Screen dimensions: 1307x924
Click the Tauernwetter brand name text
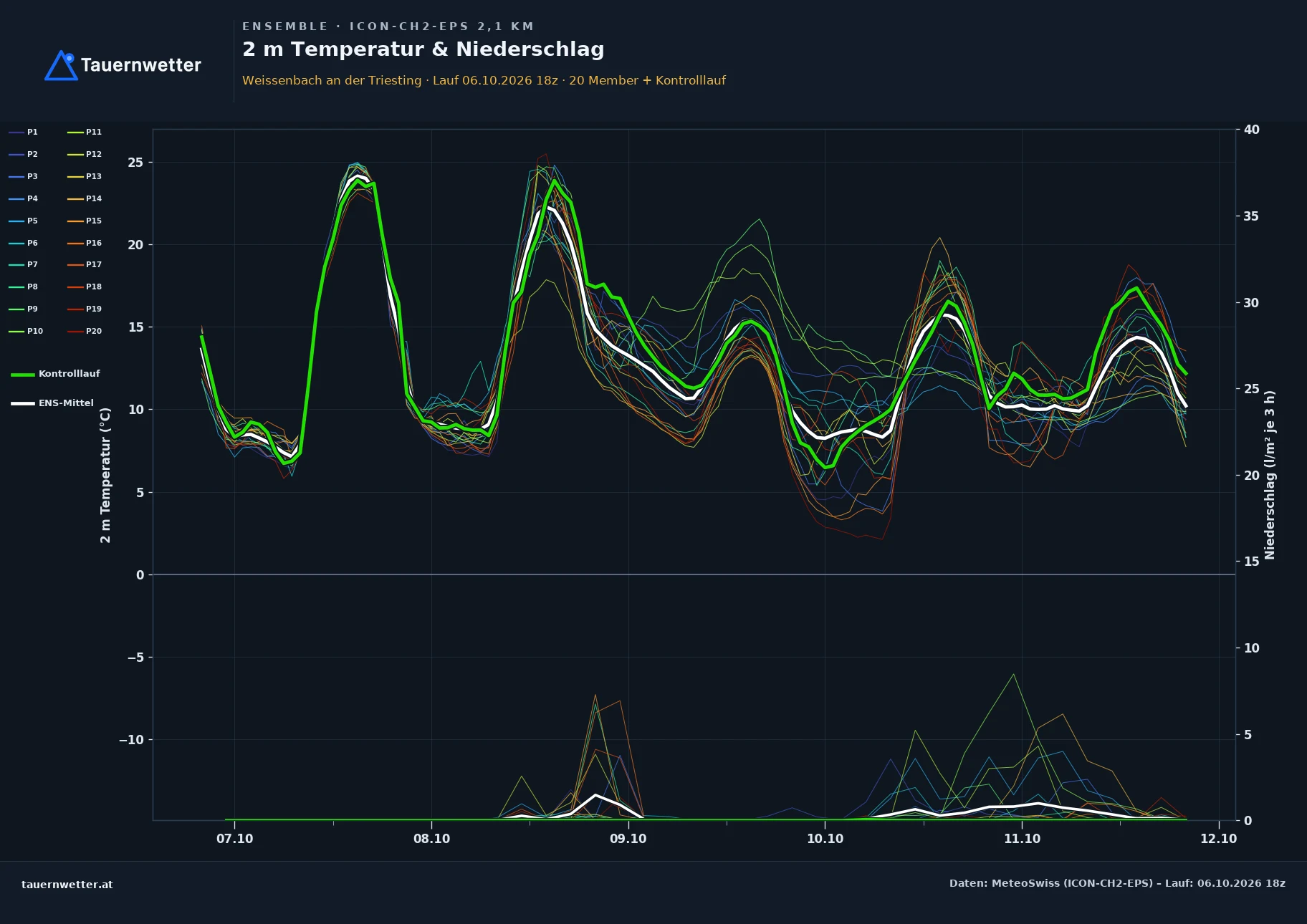141,65
